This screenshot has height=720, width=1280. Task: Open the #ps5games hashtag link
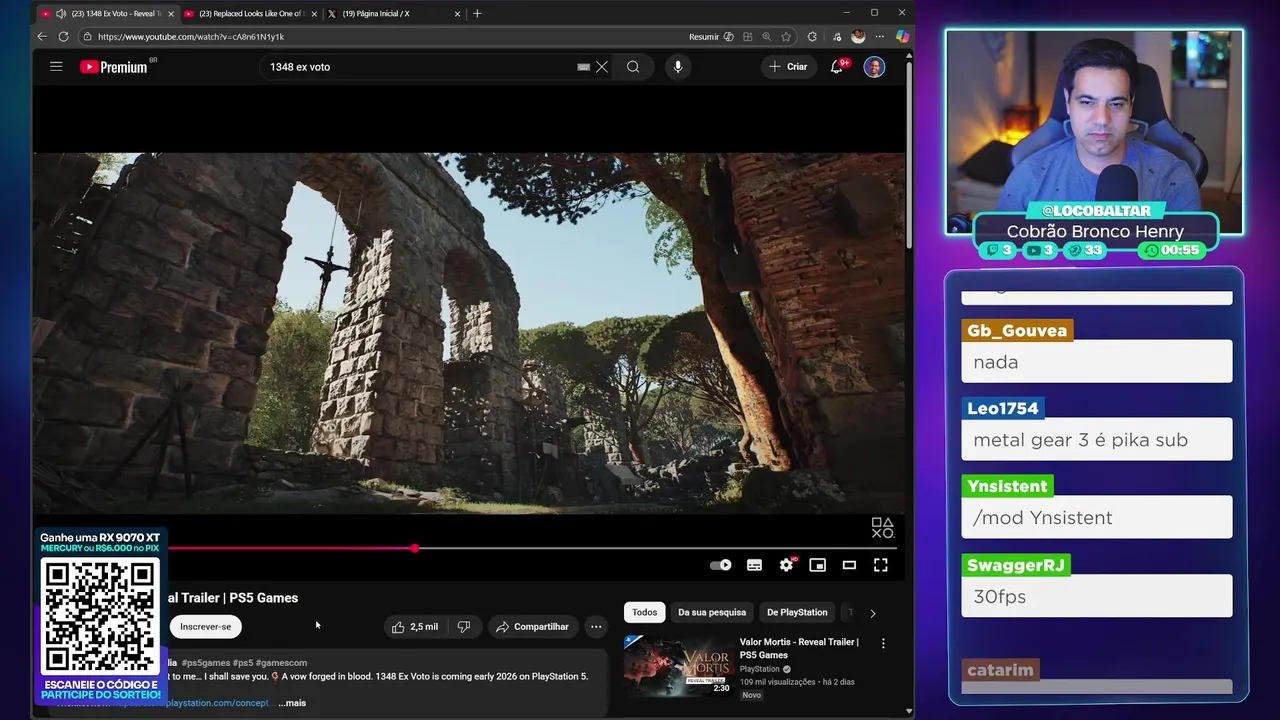tap(206, 663)
